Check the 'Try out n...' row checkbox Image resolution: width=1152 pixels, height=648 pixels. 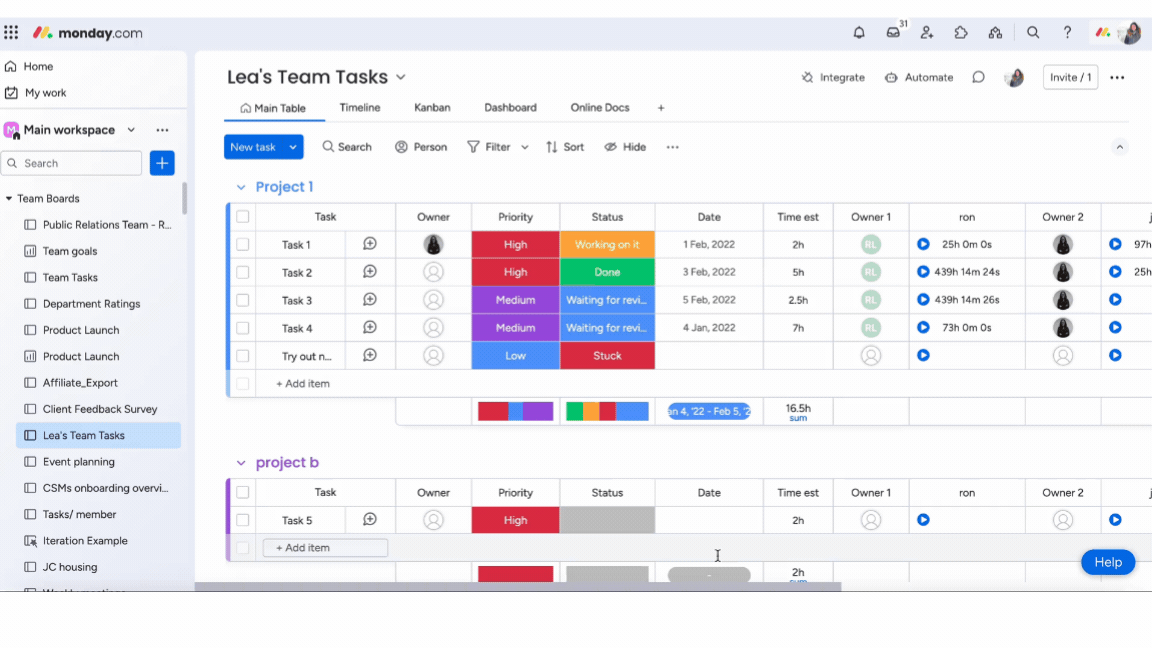click(242, 356)
